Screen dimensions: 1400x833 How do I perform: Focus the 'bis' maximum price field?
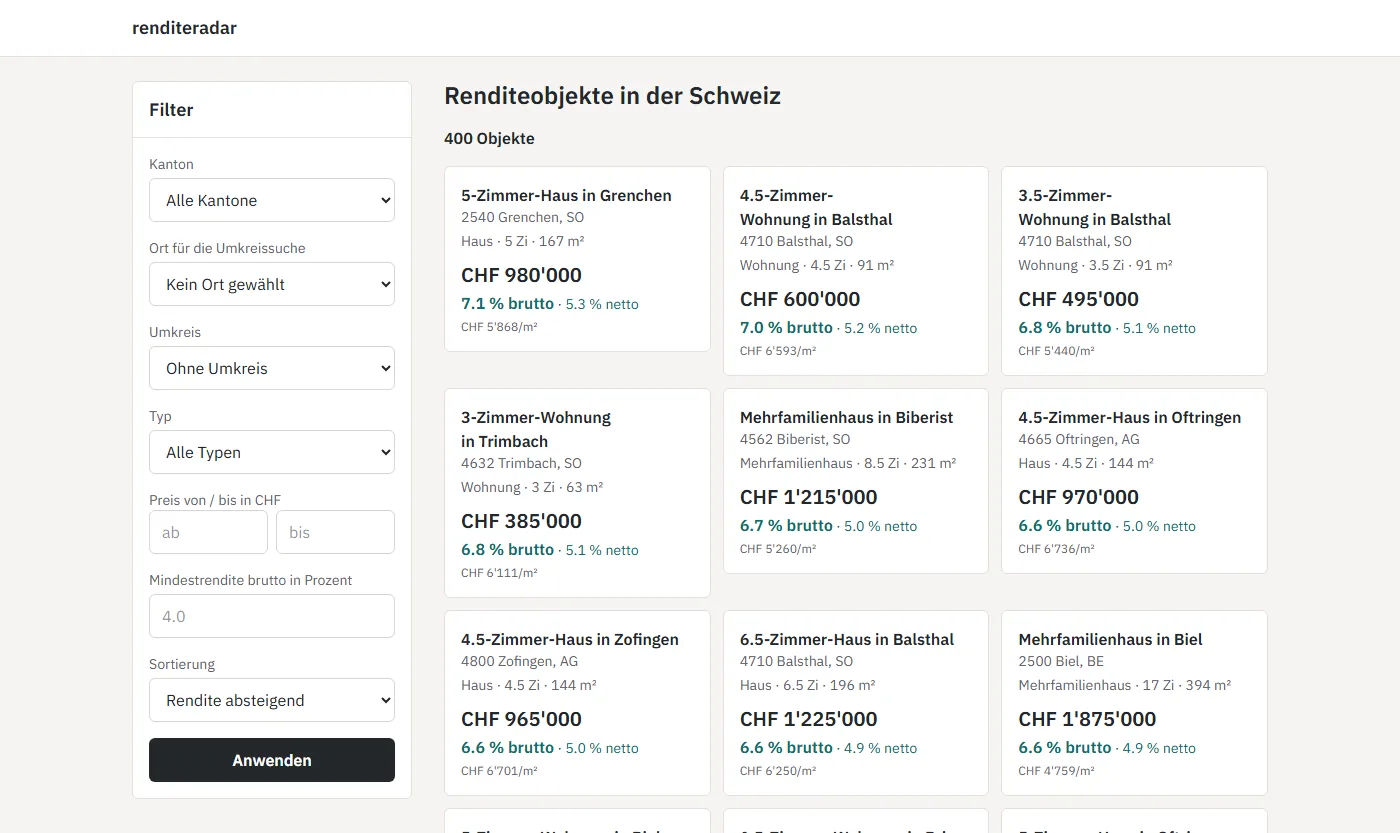335,532
